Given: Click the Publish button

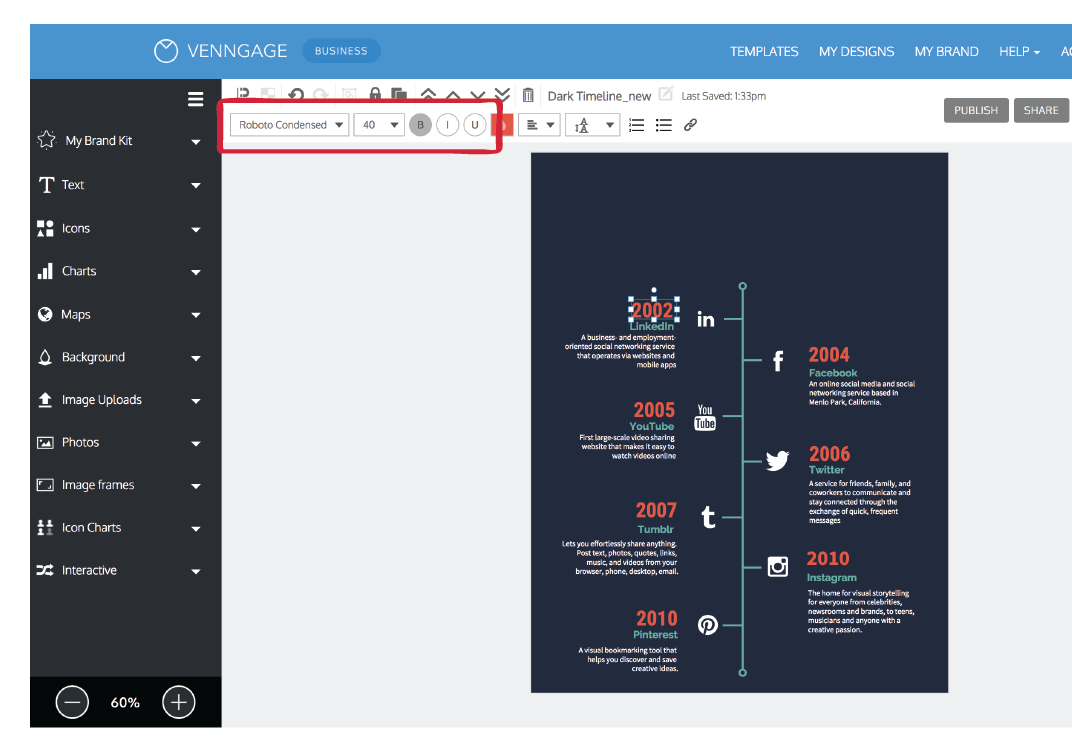Looking at the screenshot, I should (x=975, y=110).
